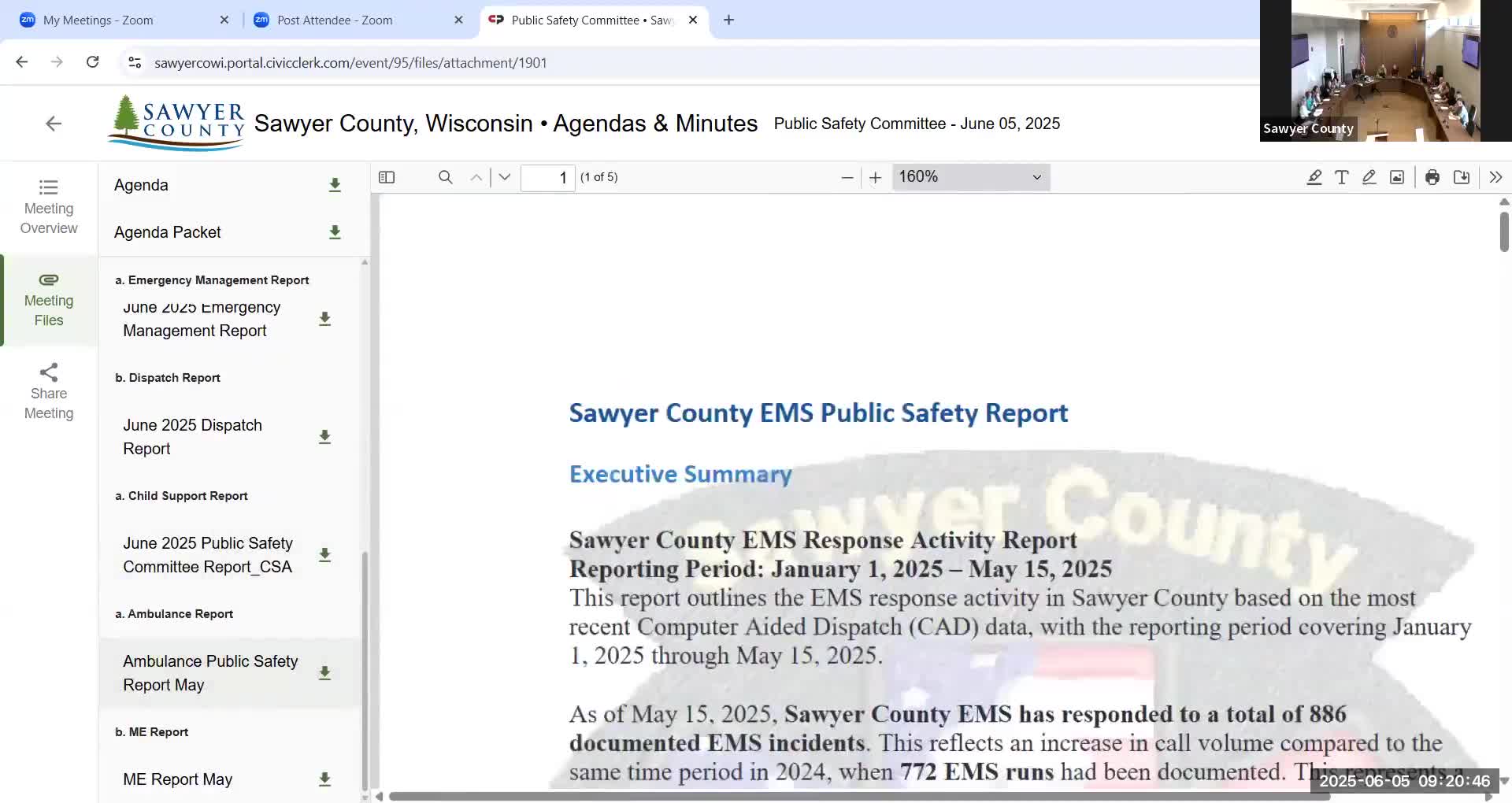Image resolution: width=1512 pixels, height=803 pixels.
Task: Switch to Meeting Overview panel
Action: coord(48,207)
